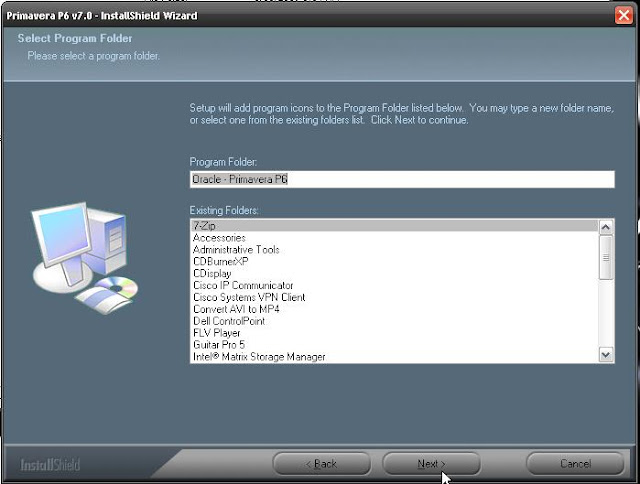Choose Administrative Tools from the list
This screenshot has width=640, height=484.
395,249
